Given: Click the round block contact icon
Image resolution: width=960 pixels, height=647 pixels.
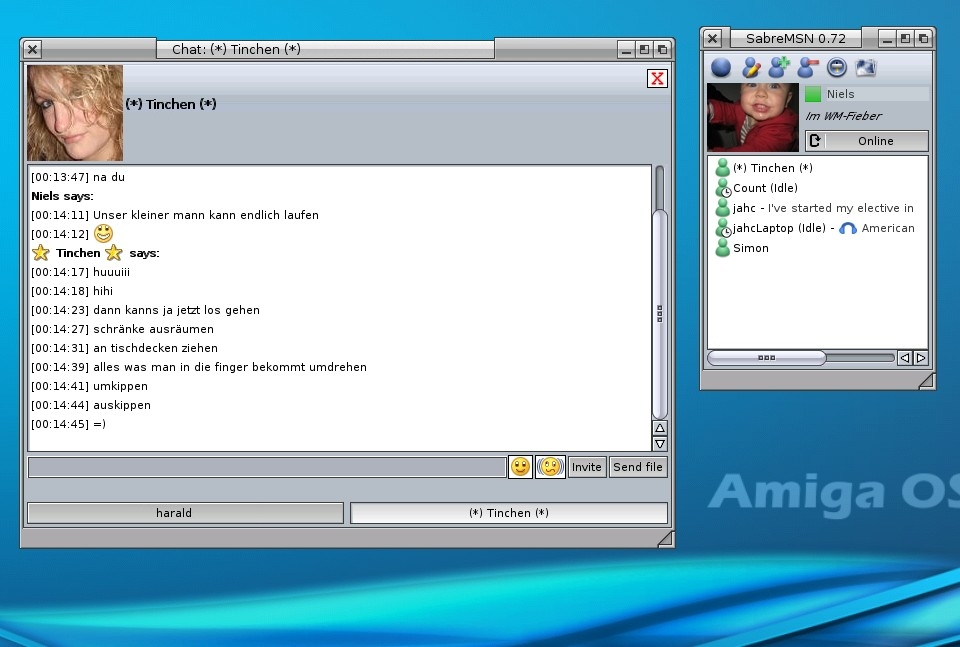Looking at the screenshot, I should tap(837, 67).
